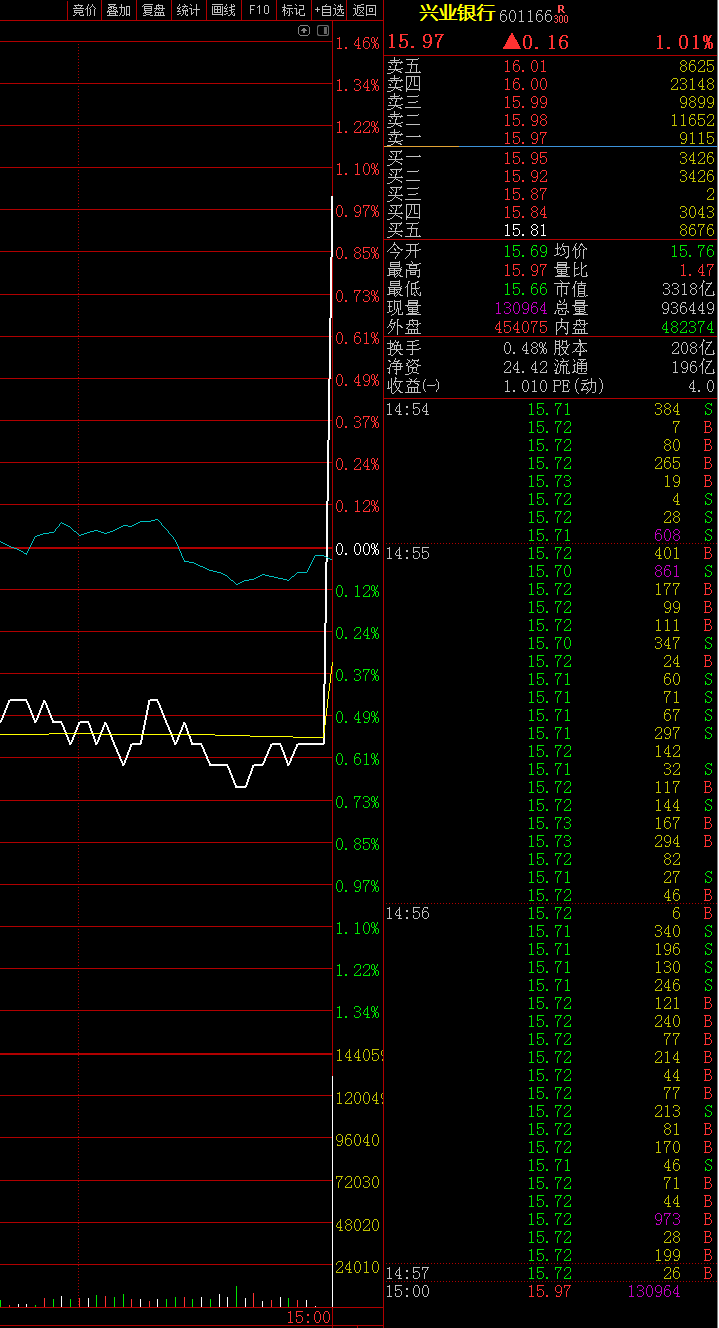Viewport: 719px width, 1328px height.
Task: Click the red up-triangle price change indicator
Action: click(x=511, y=42)
